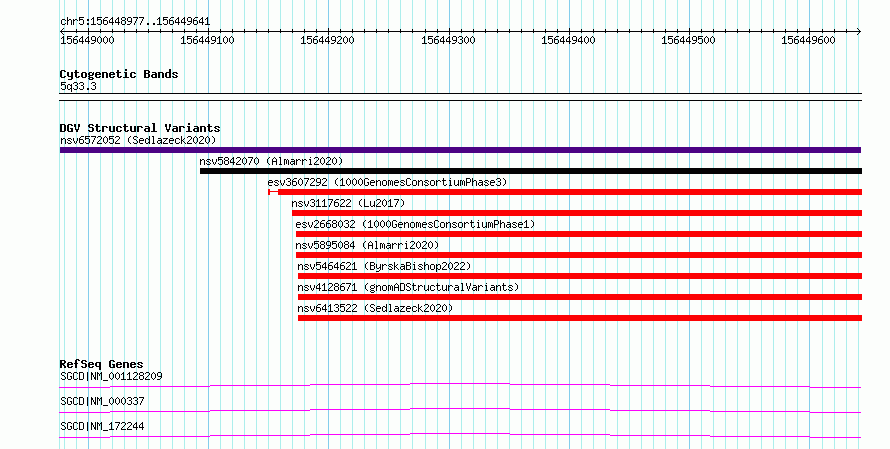Click ruler position 156449000
The height and width of the screenshot is (449, 890).
pyautogui.click(x=87, y=40)
